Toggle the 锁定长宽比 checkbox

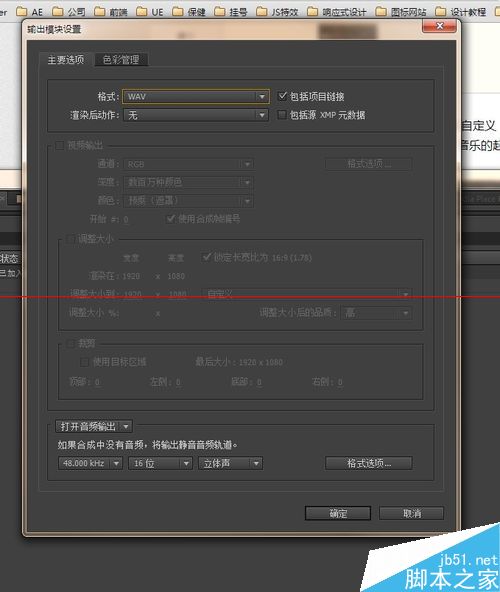point(207,257)
